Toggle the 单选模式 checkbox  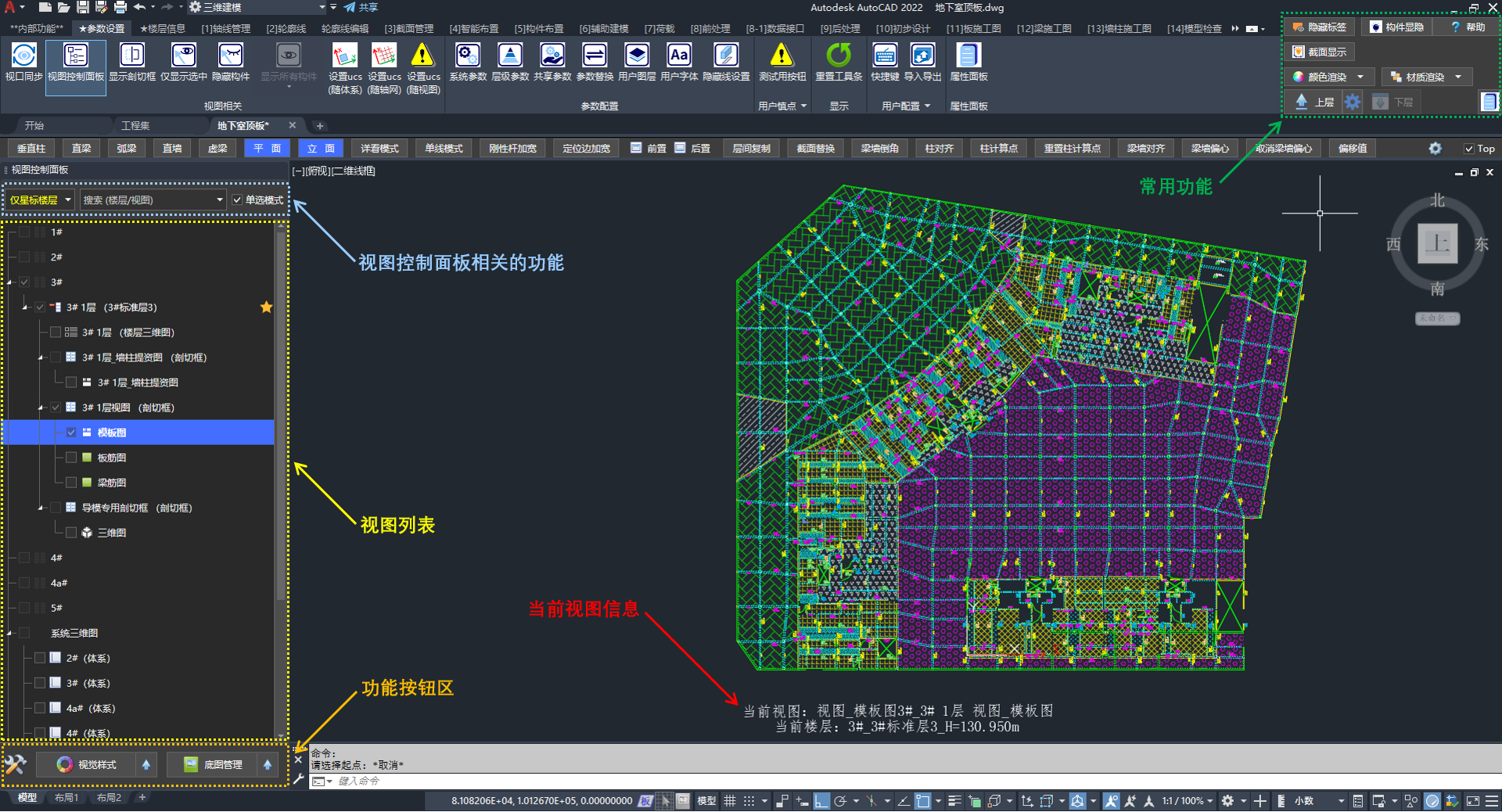click(238, 200)
